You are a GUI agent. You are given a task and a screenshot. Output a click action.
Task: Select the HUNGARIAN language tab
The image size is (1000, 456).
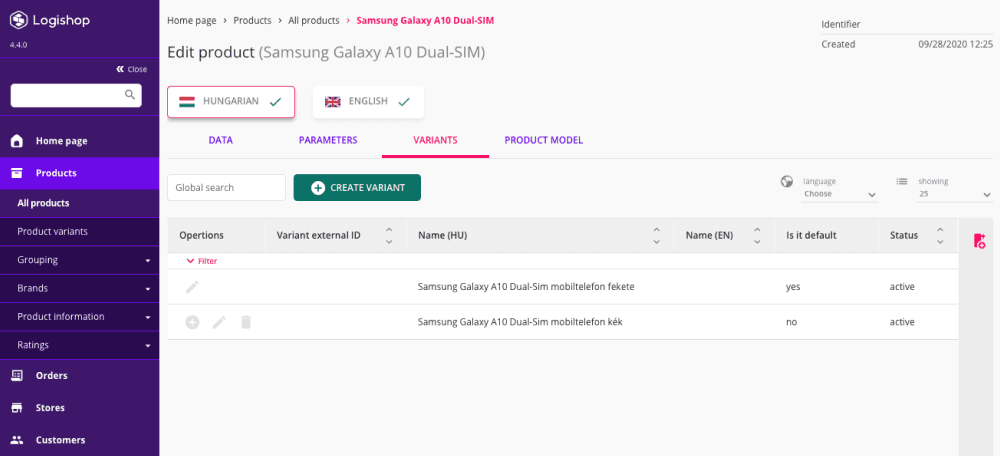point(231,101)
